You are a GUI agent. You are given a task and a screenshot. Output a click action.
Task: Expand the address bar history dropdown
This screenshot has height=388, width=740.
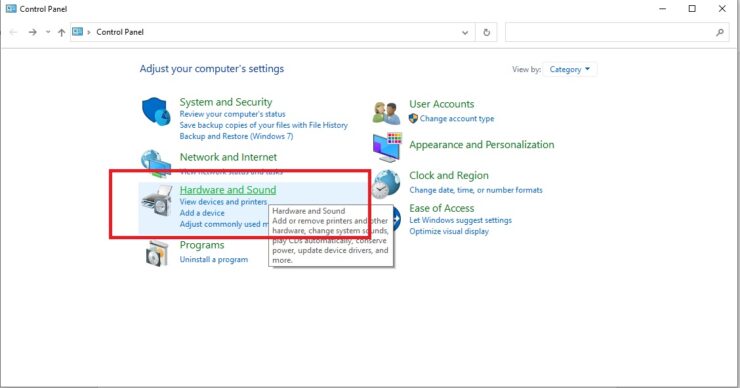(x=465, y=32)
